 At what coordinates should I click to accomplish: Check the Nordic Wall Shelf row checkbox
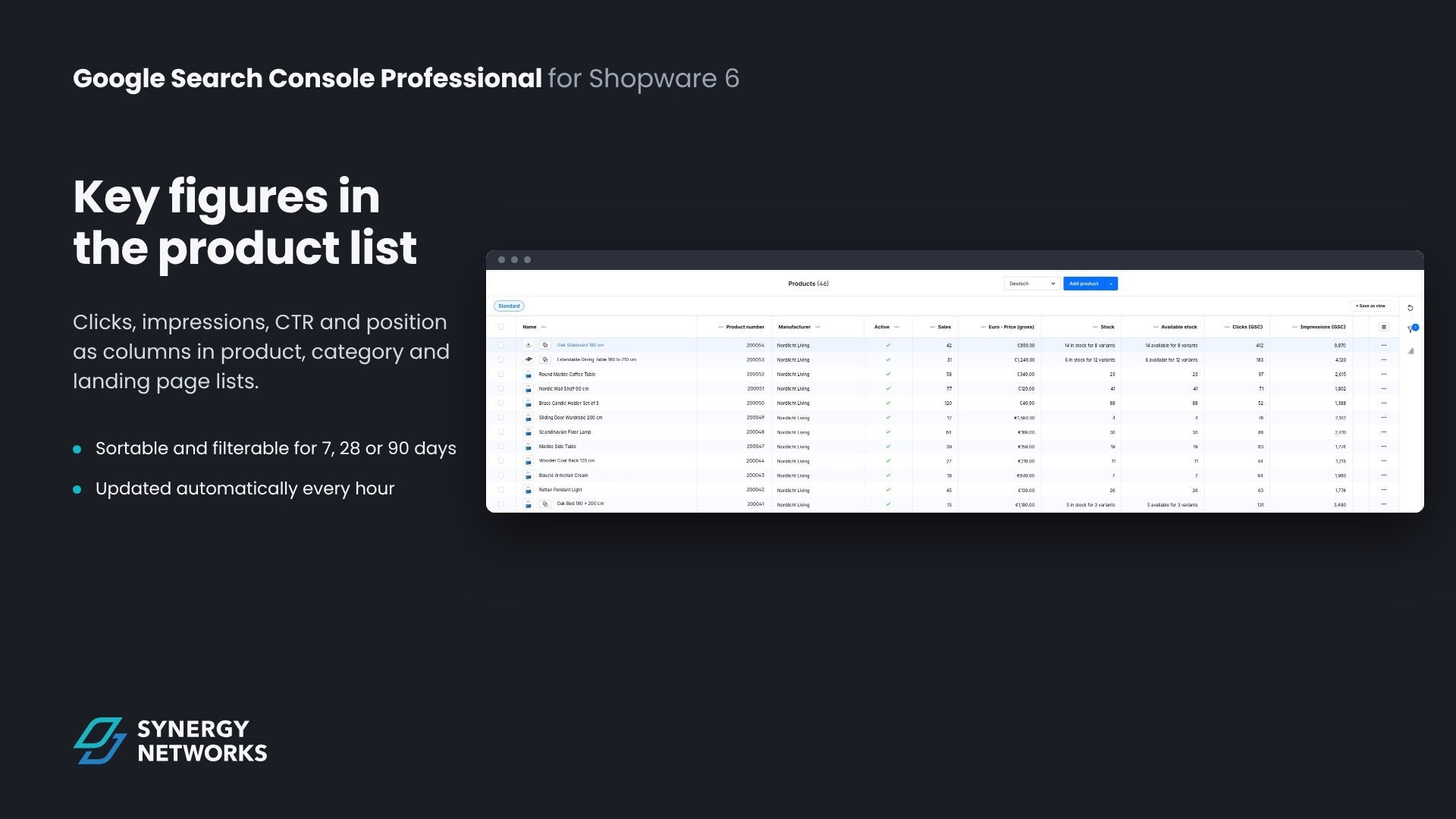coord(500,389)
